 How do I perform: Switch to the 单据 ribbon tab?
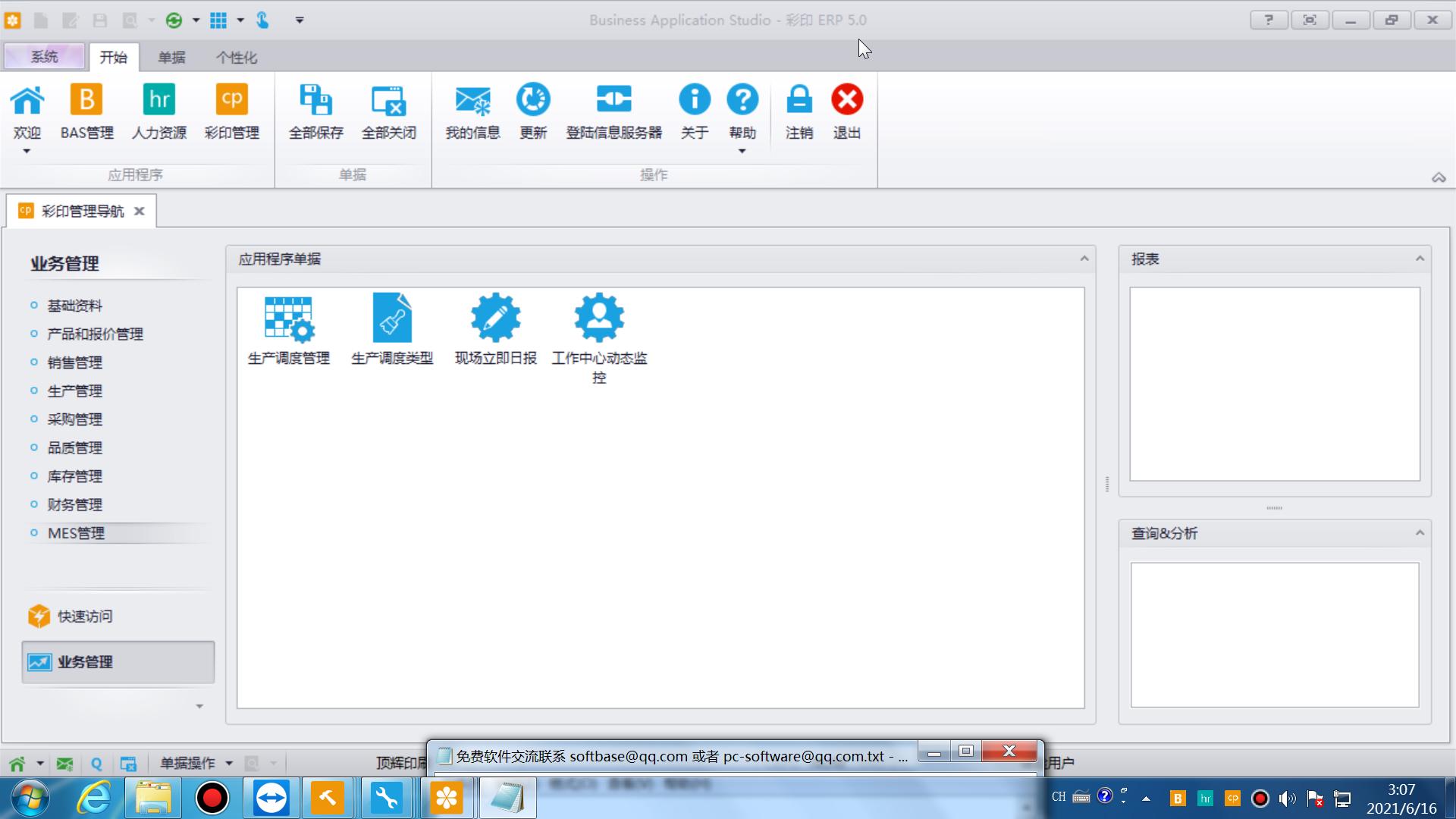click(171, 58)
